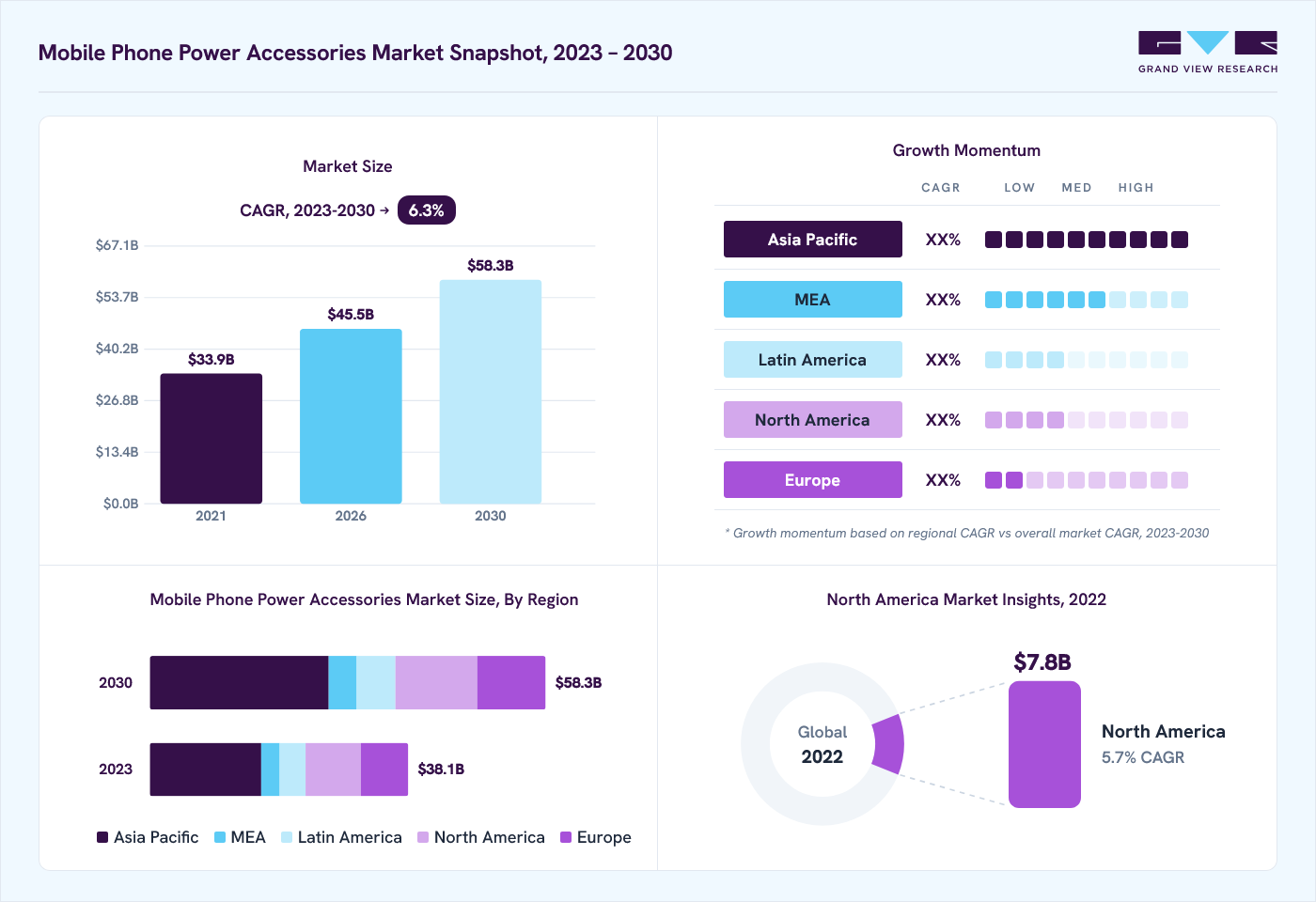
Task: Select Asia Pacific label in Growth Momentum
Action: pyautogui.click(x=813, y=240)
